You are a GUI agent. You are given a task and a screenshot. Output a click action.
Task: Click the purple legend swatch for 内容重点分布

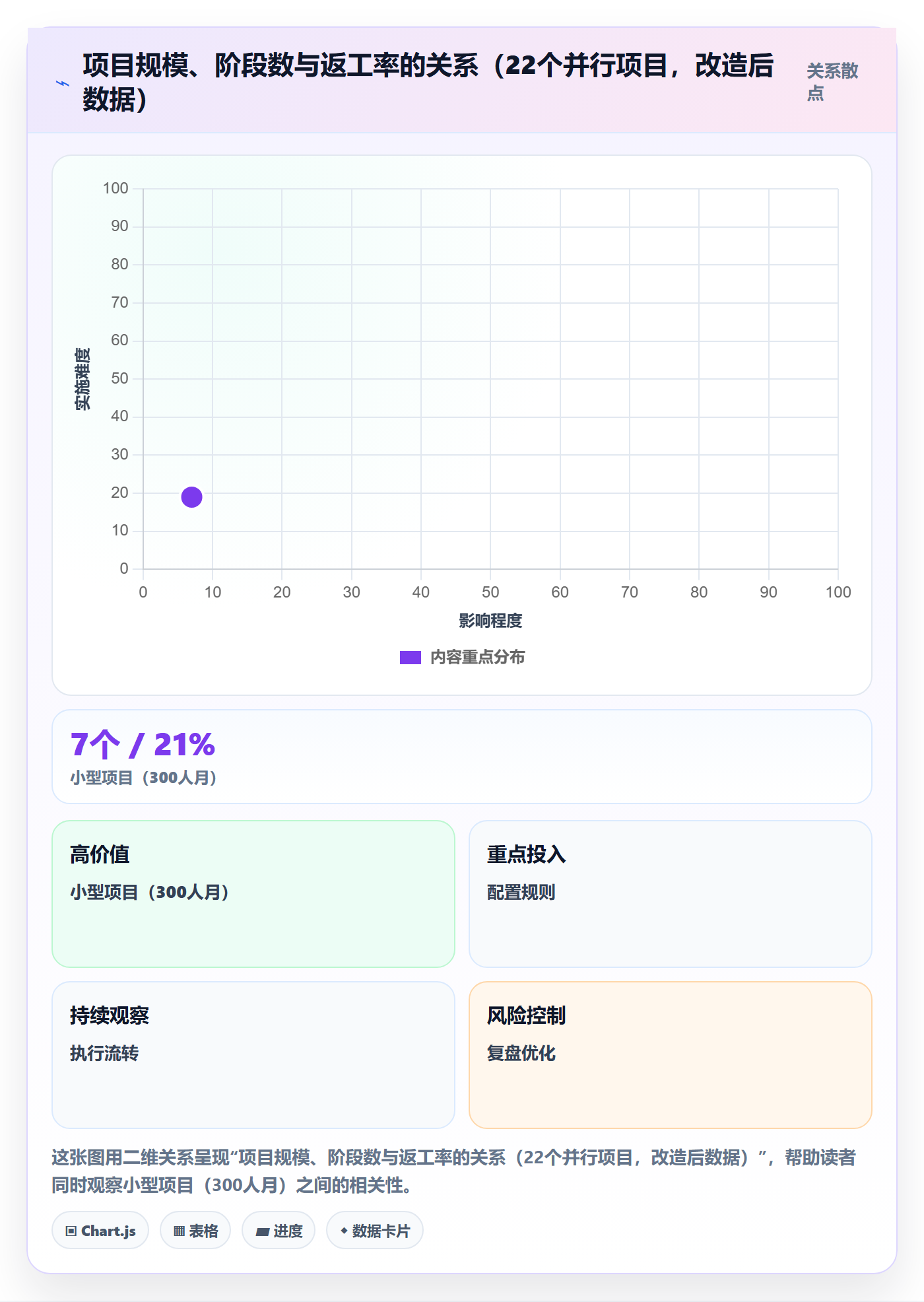[x=411, y=658]
